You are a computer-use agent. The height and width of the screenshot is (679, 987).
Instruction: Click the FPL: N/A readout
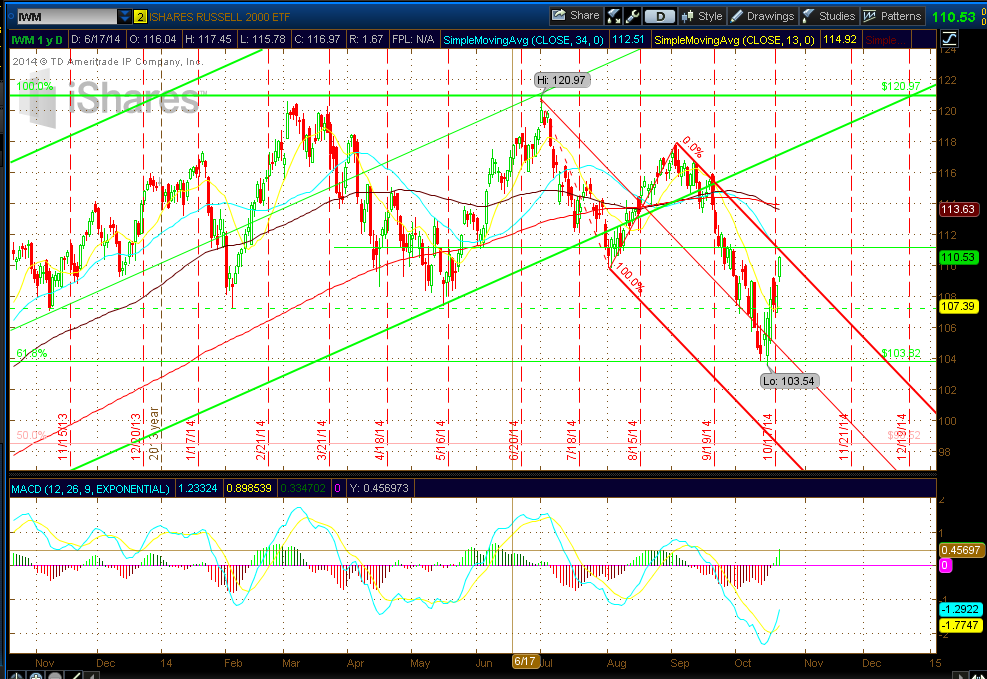[413, 40]
